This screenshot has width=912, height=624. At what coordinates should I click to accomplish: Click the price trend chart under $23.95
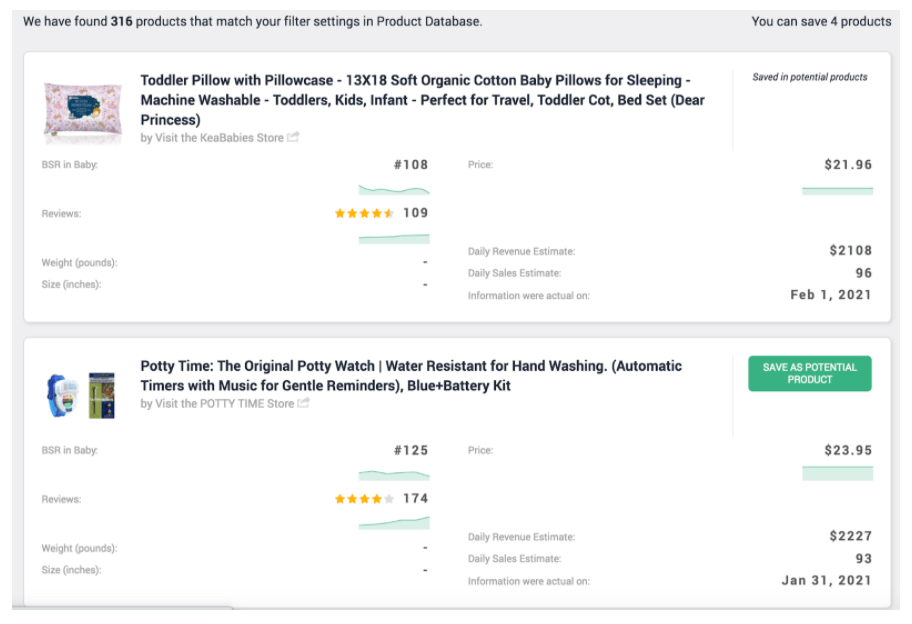click(838, 473)
